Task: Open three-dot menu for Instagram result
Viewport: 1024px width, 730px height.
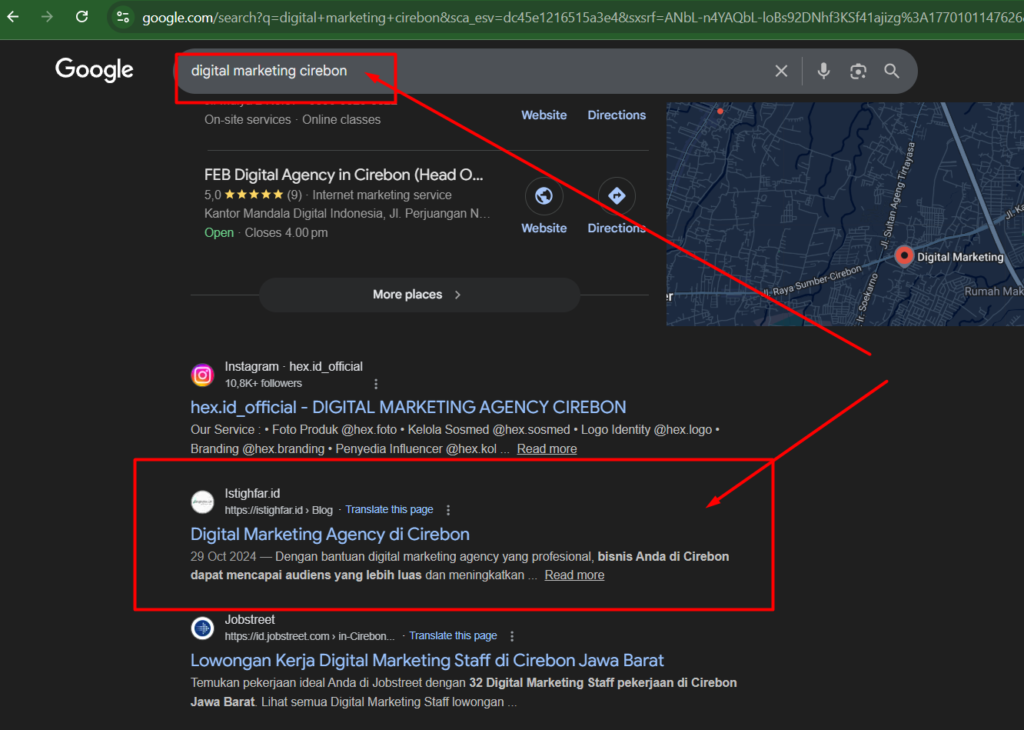Action: pyautogui.click(x=376, y=384)
